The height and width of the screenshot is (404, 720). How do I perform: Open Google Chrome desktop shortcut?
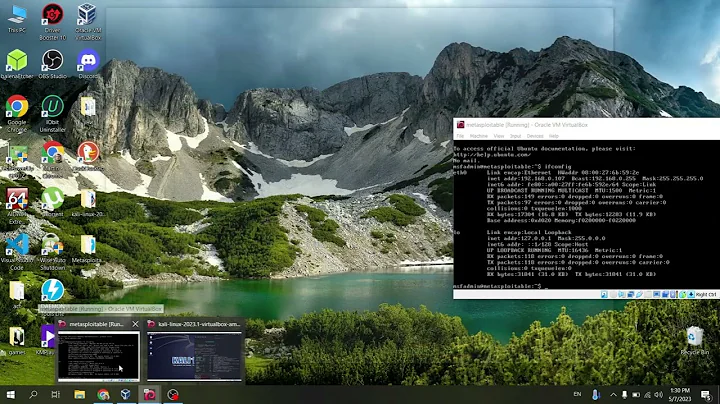(x=17, y=113)
